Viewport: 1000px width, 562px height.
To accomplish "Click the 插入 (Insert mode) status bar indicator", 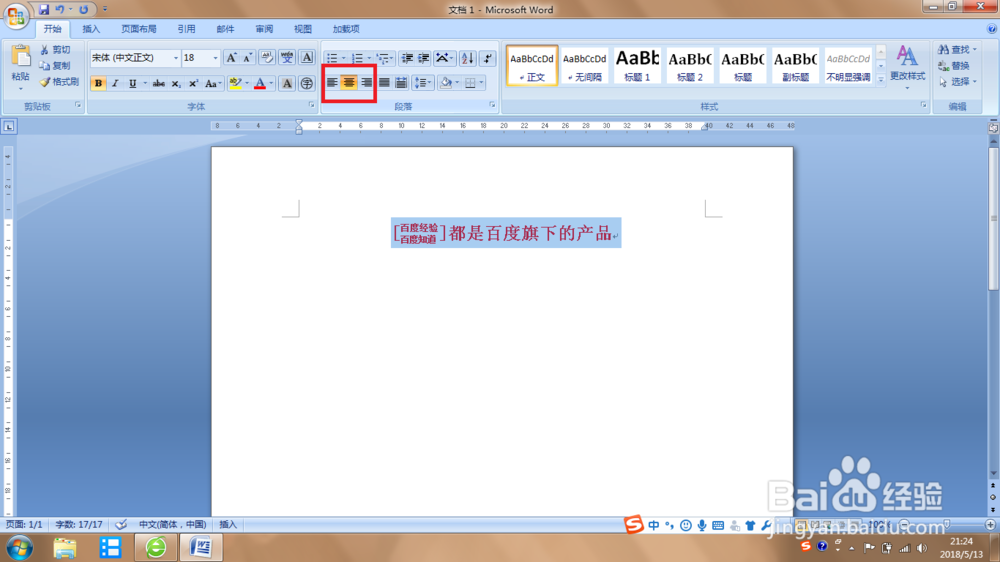I will (228, 524).
